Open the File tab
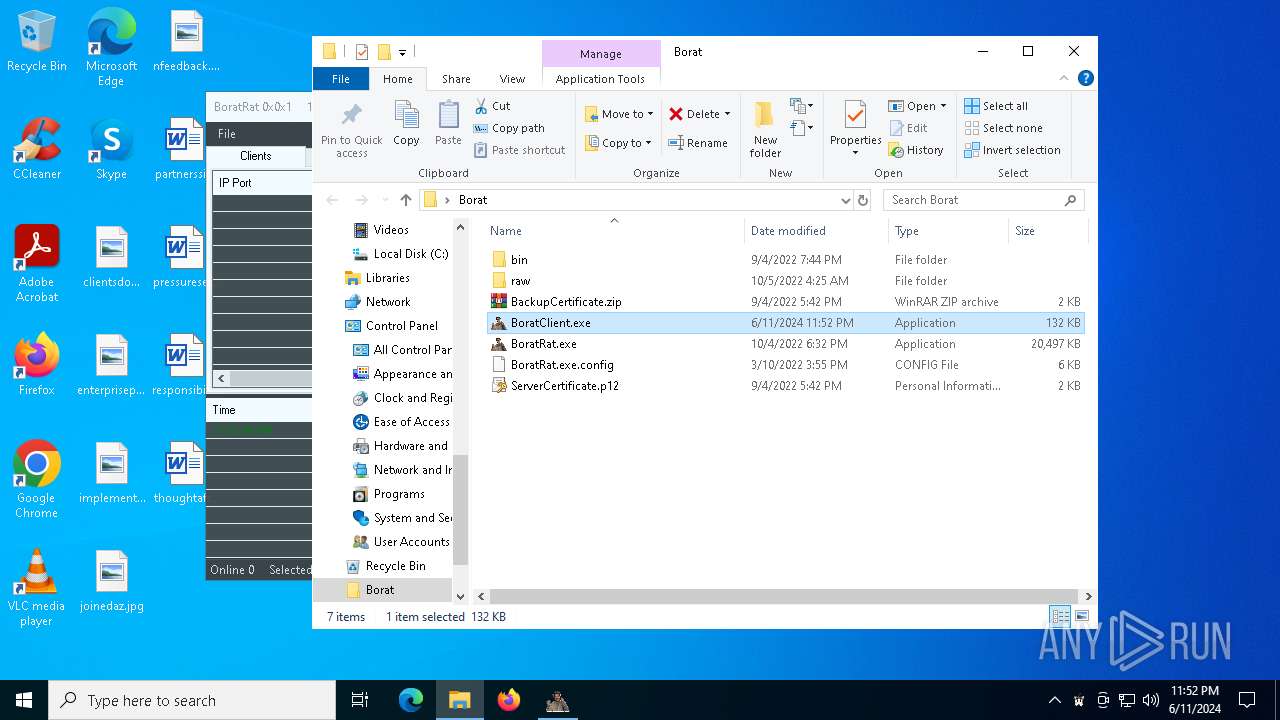 click(341, 79)
